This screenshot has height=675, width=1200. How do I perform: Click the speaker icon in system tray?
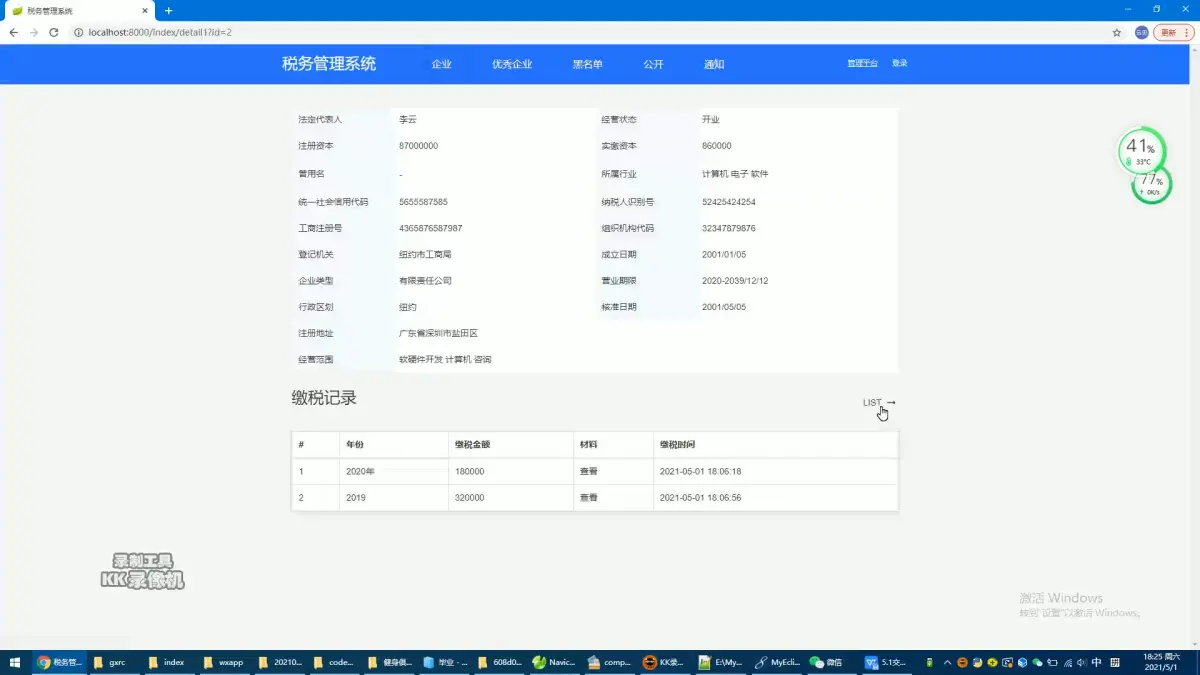click(x=1082, y=662)
